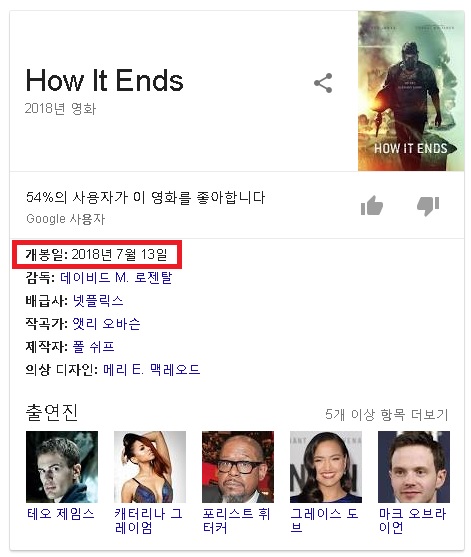Click the 개봉일 release date text
This screenshot has height=557, width=471.
click(x=96, y=254)
